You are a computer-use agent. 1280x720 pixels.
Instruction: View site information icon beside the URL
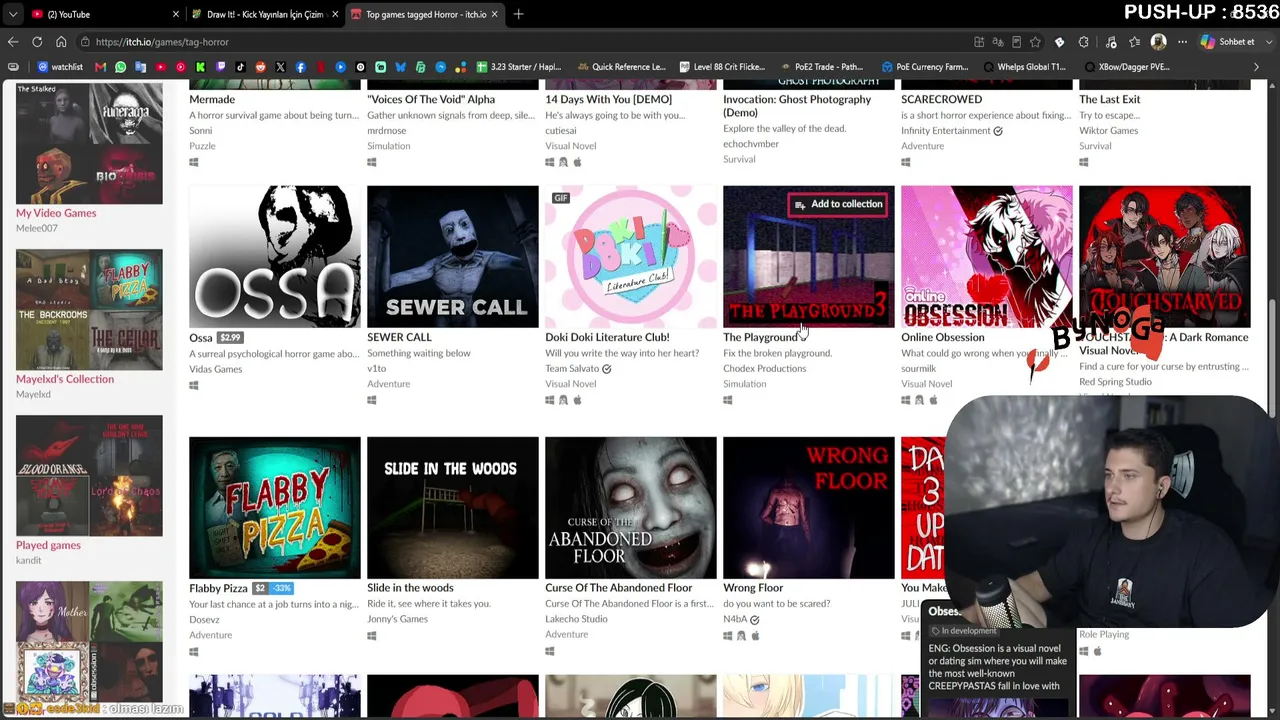[86, 42]
